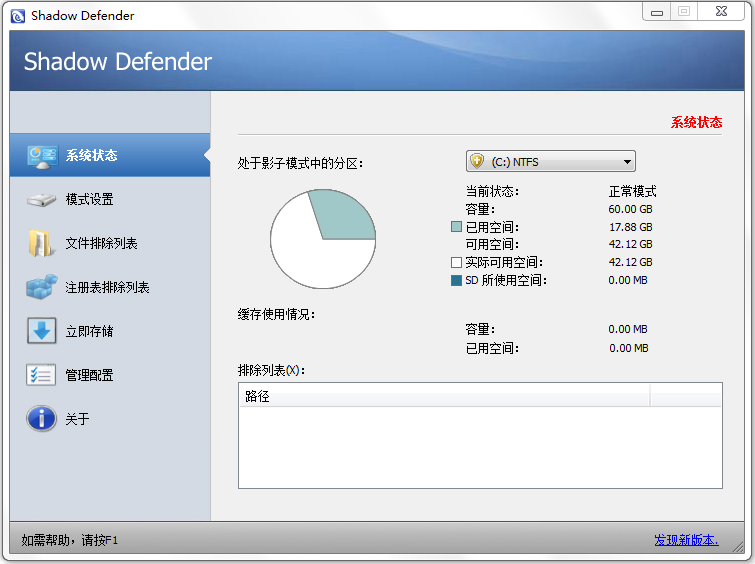Click the 模式设置 hard drive icon

point(42,200)
